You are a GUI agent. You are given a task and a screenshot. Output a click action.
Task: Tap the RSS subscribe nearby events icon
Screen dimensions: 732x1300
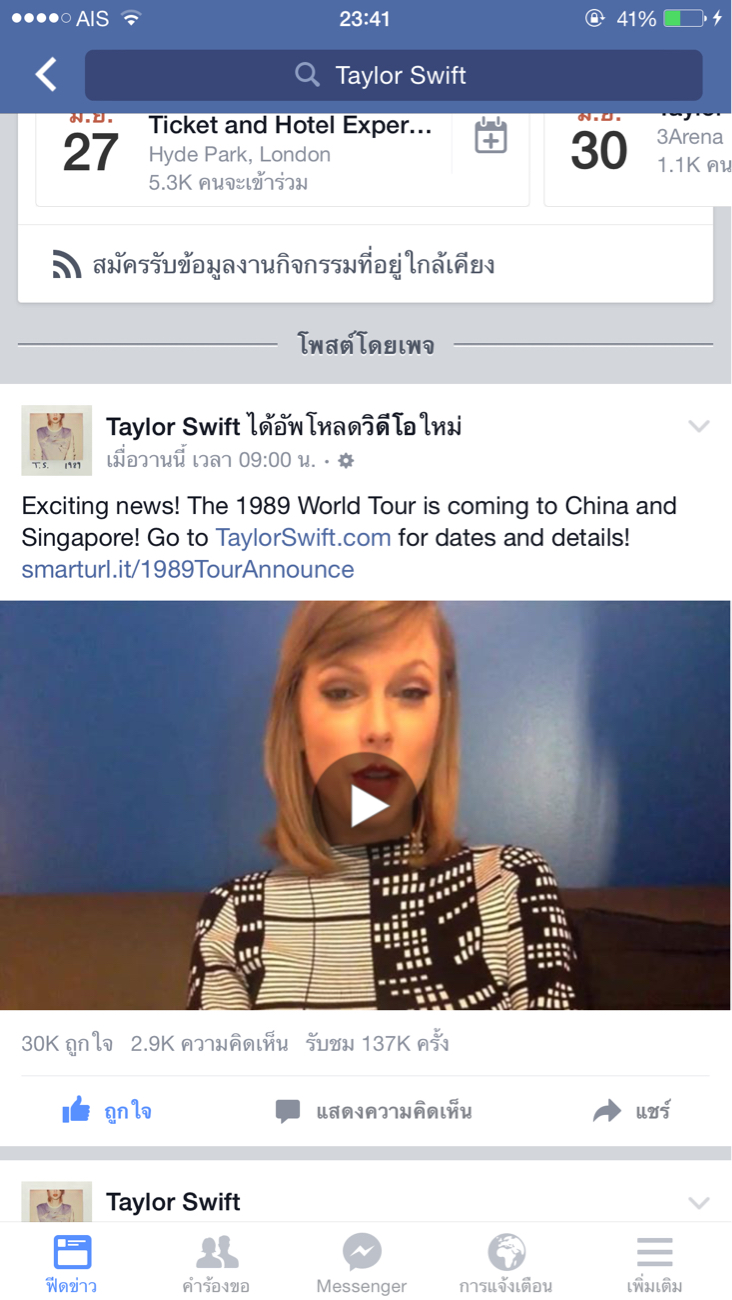click(x=66, y=265)
